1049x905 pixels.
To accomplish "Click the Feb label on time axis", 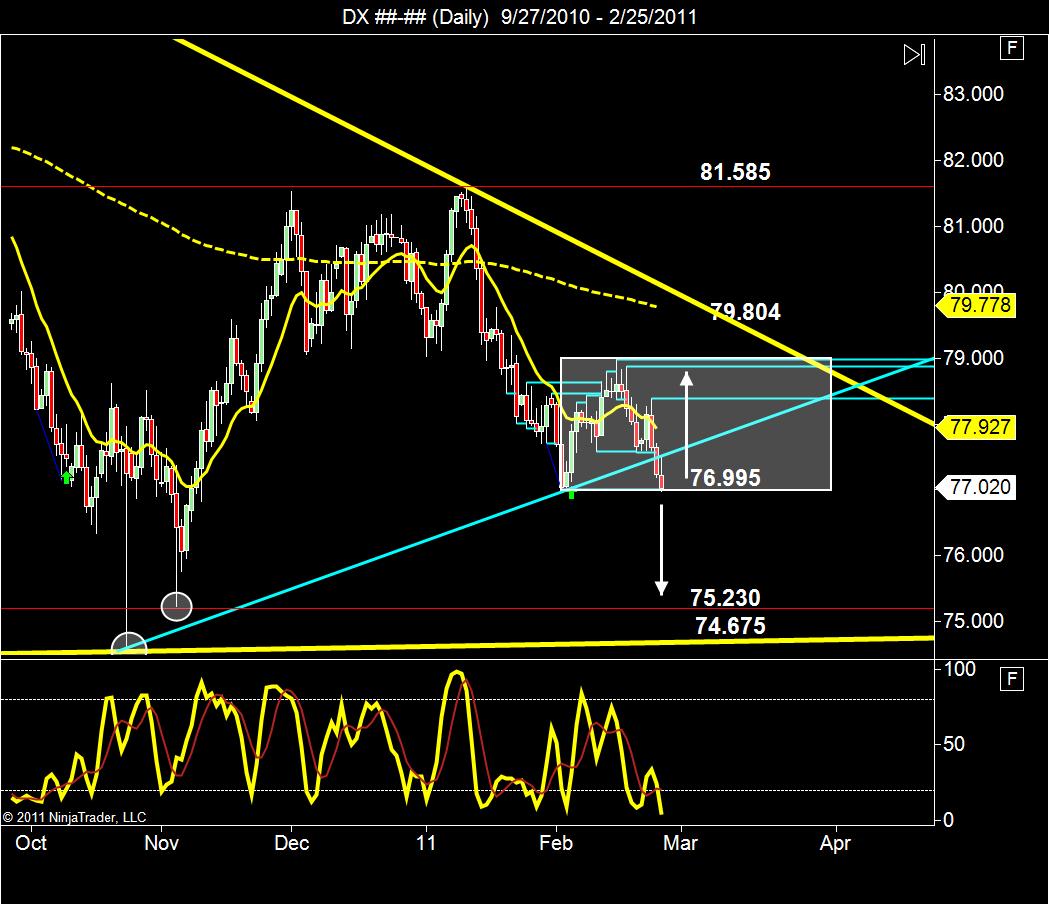I will 556,843.
